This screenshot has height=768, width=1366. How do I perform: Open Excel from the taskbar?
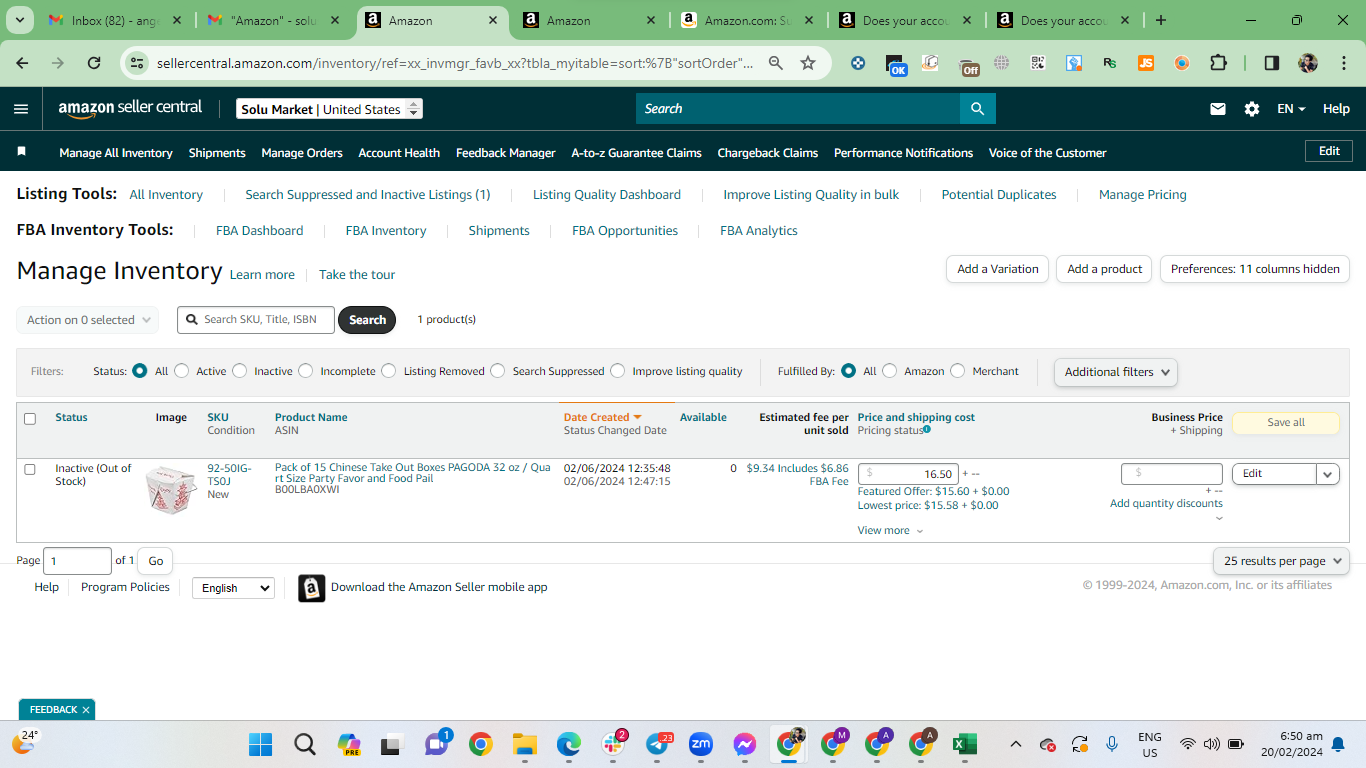click(x=965, y=744)
